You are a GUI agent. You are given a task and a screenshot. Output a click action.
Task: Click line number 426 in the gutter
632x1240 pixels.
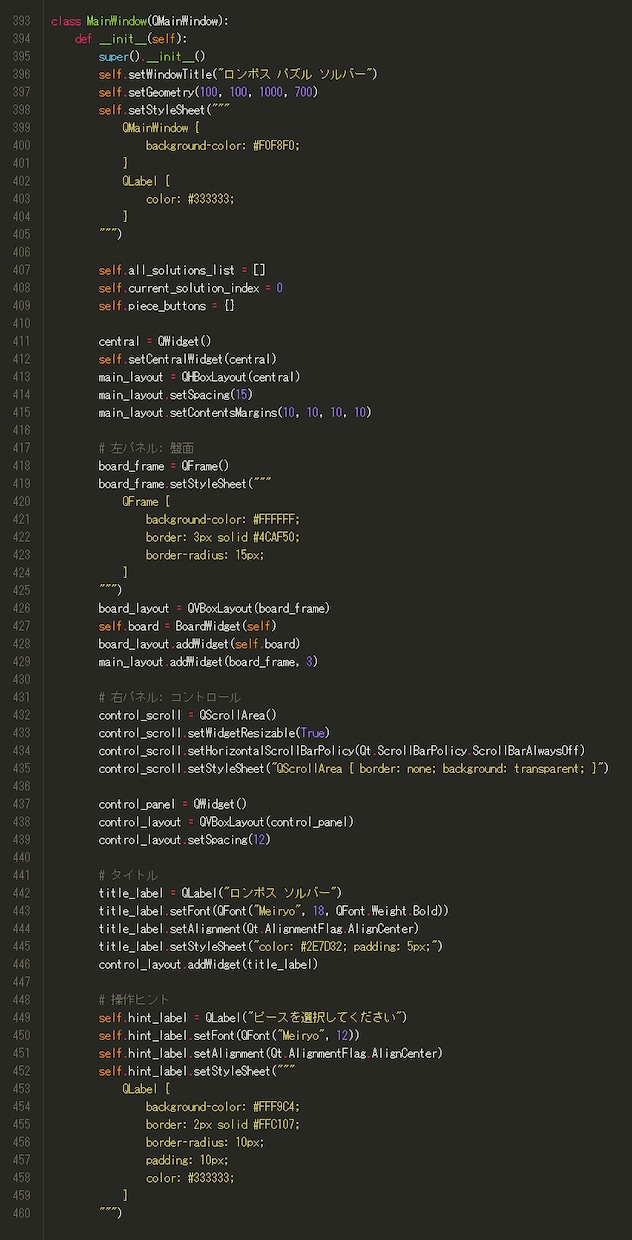20,608
